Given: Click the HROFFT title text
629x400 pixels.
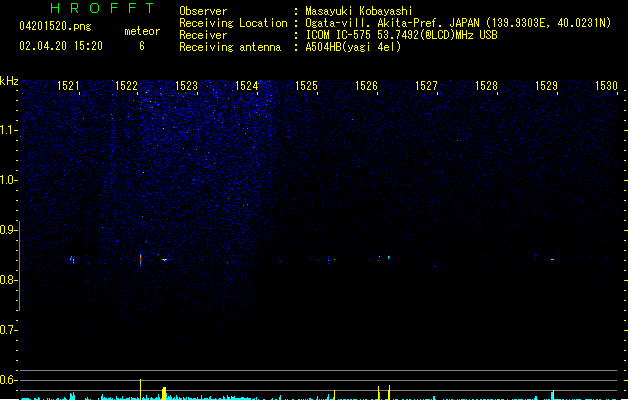Looking at the screenshot, I should (x=102, y=8).
